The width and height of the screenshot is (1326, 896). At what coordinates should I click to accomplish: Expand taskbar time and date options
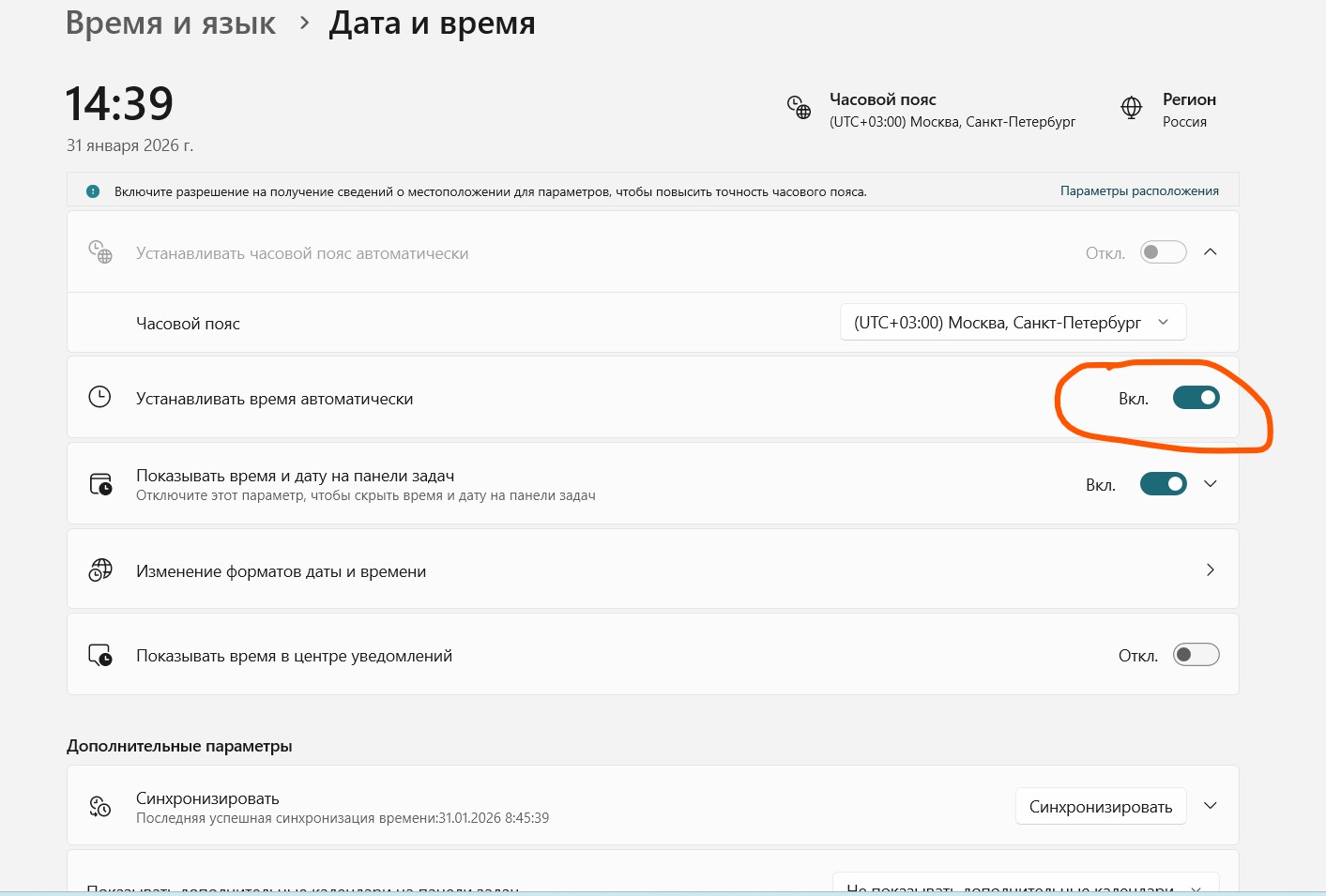1211,484
